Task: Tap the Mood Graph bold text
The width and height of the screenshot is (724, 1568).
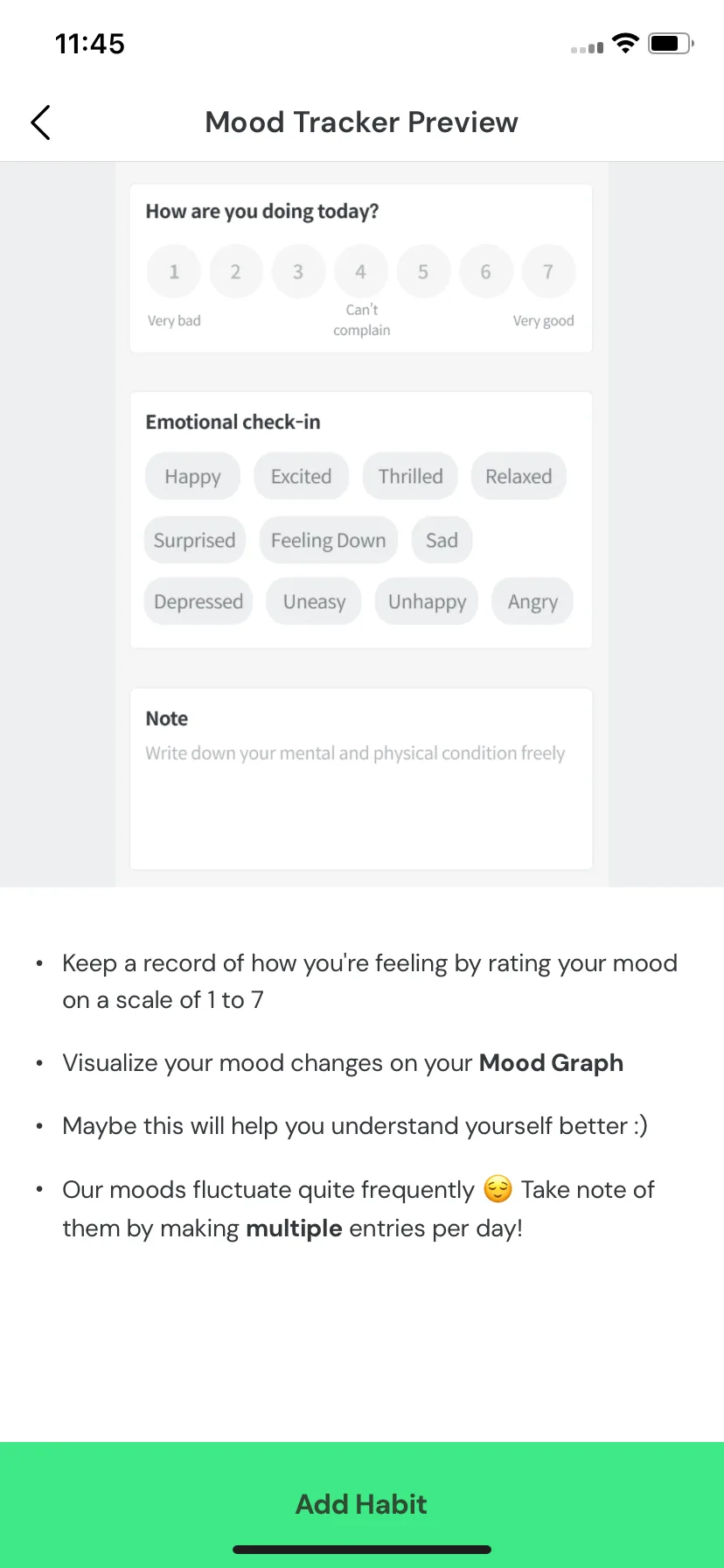Action: point(551,1063)
